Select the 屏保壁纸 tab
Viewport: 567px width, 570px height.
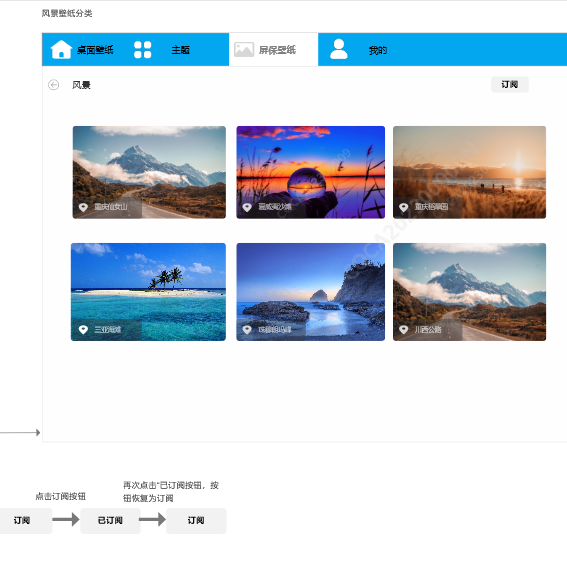pyautogui.click(x=274, y=50)
